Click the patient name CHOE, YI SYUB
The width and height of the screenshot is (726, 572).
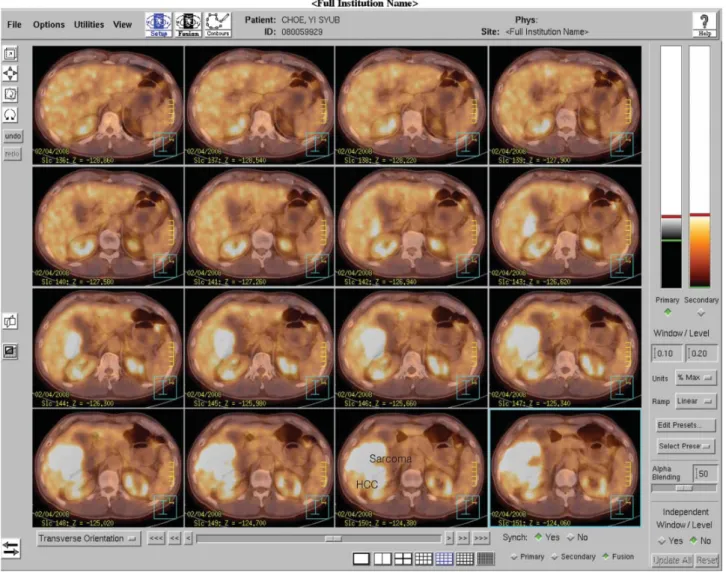pos(310,20)
